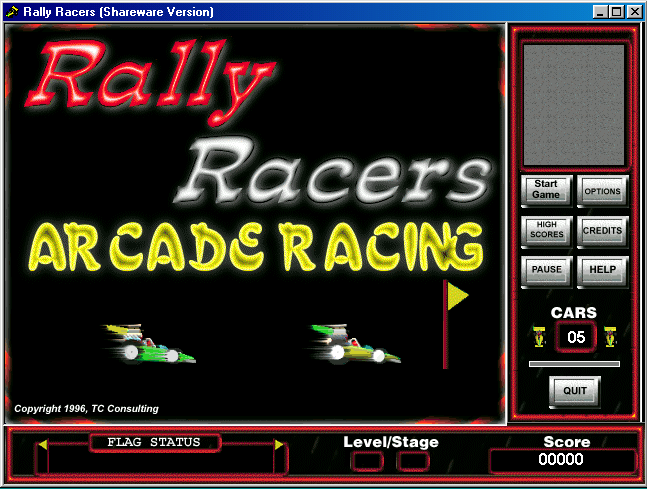Open the HELP button
This screenshot has width=647, height=489.
pyautogui.click(x=602, y=270)
